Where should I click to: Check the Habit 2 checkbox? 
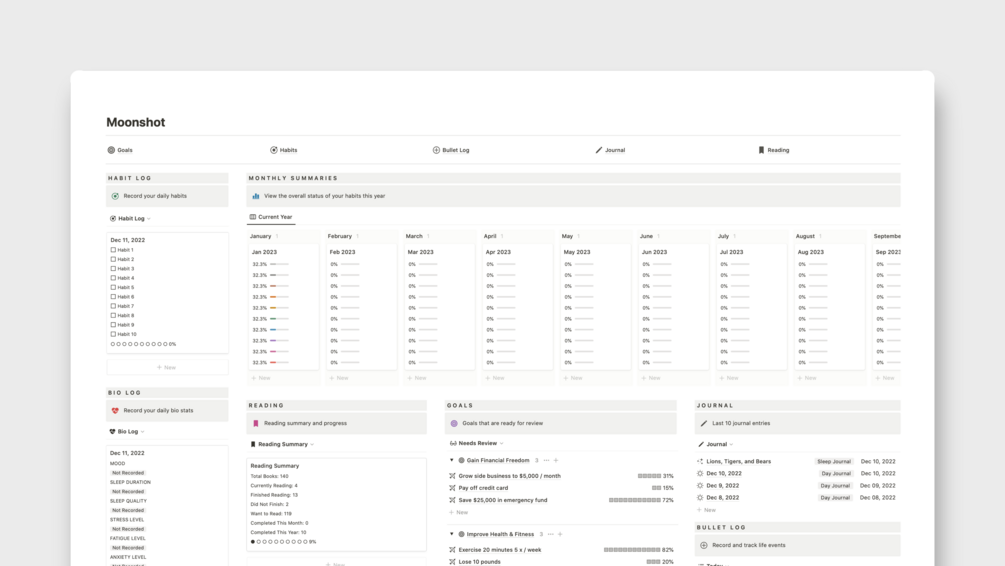point(113,259)
